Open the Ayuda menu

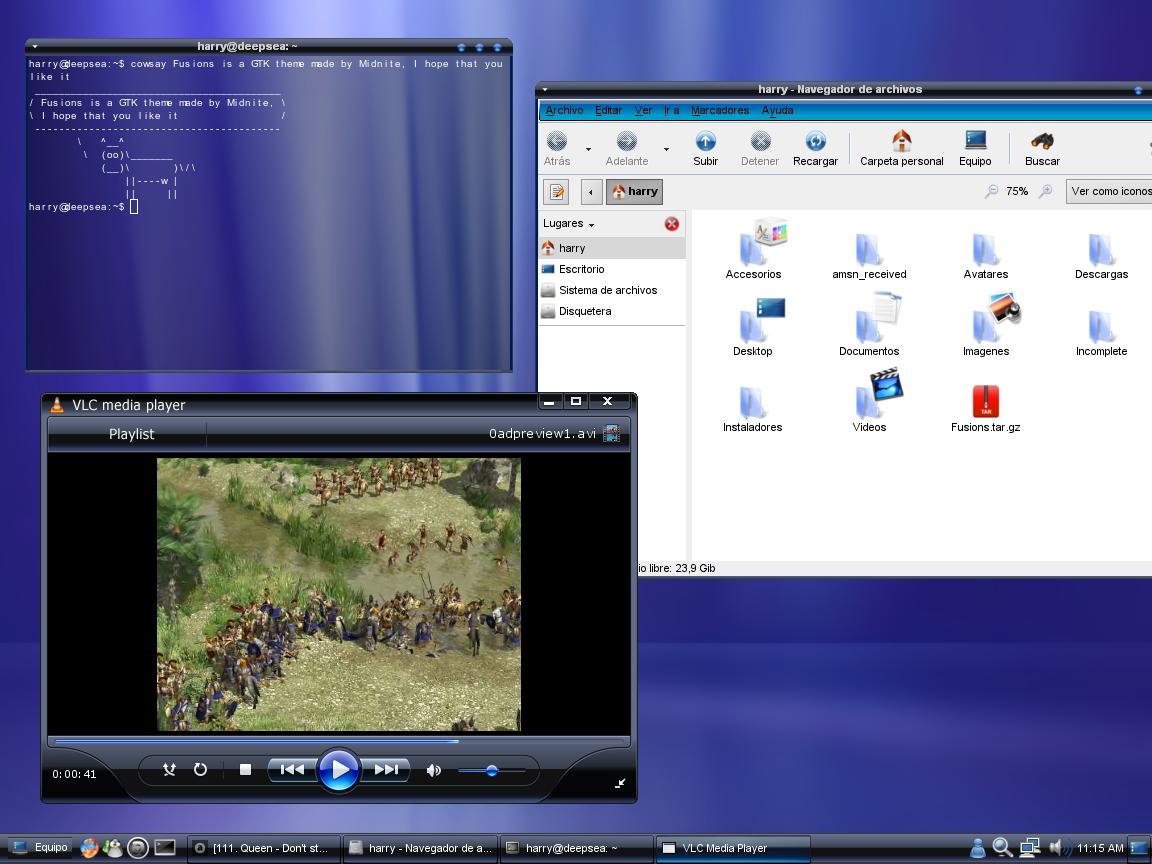(x=777, y=110)
